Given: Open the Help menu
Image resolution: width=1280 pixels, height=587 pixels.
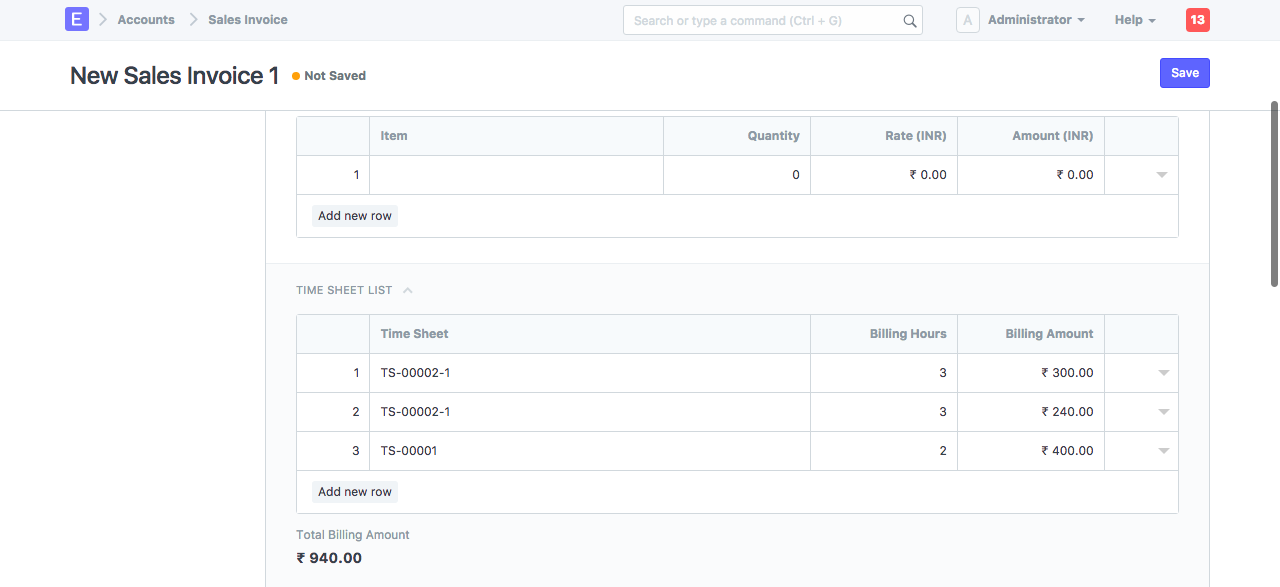Looking at the screenshot, I should click(1134, 20).
